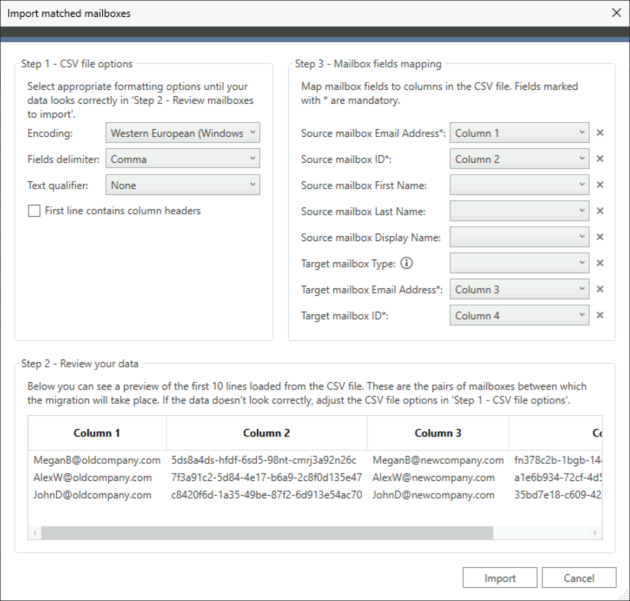Click the preview scrollbar left arrow
The height and width of the screenshot is (601, 630).
pos(35,533)
